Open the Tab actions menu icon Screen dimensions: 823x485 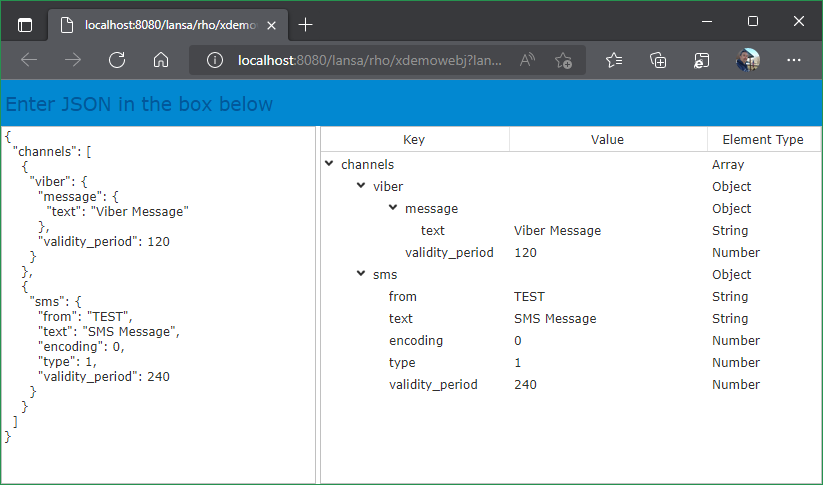(x=25, y=24)
